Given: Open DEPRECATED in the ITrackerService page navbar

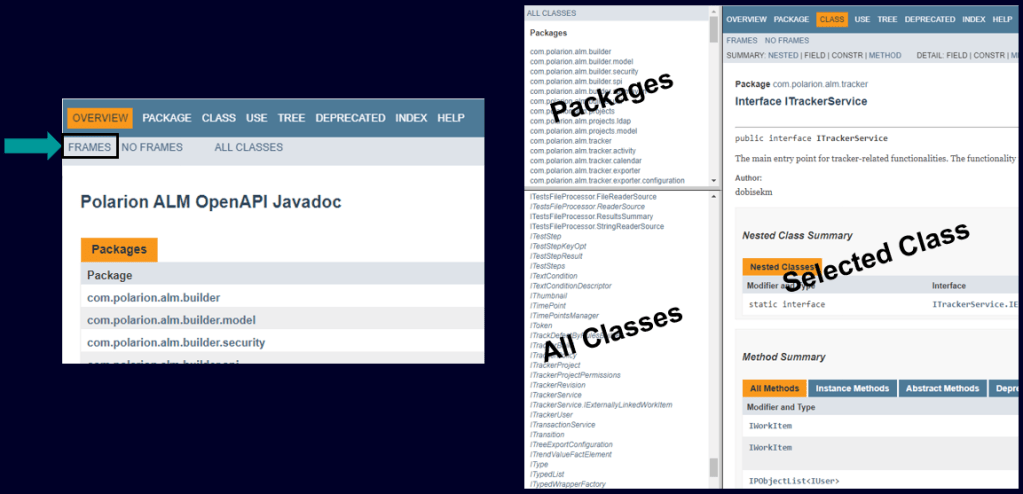Looking at the screenshot, I should tap(929, 19).
